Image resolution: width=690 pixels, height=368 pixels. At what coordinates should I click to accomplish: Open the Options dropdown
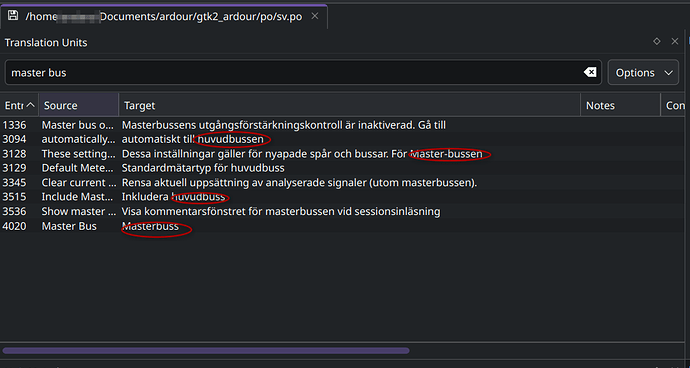(x=643, y=72)
